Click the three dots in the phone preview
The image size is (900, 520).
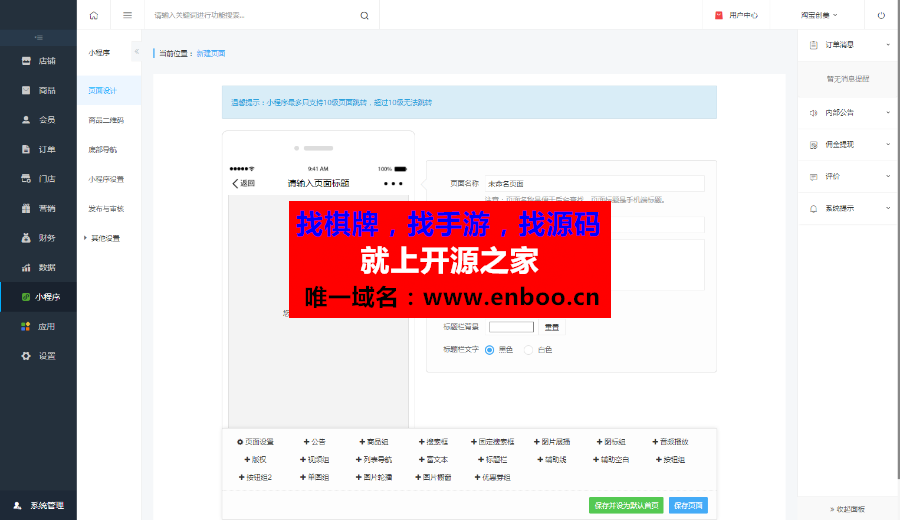pos(393,184)
